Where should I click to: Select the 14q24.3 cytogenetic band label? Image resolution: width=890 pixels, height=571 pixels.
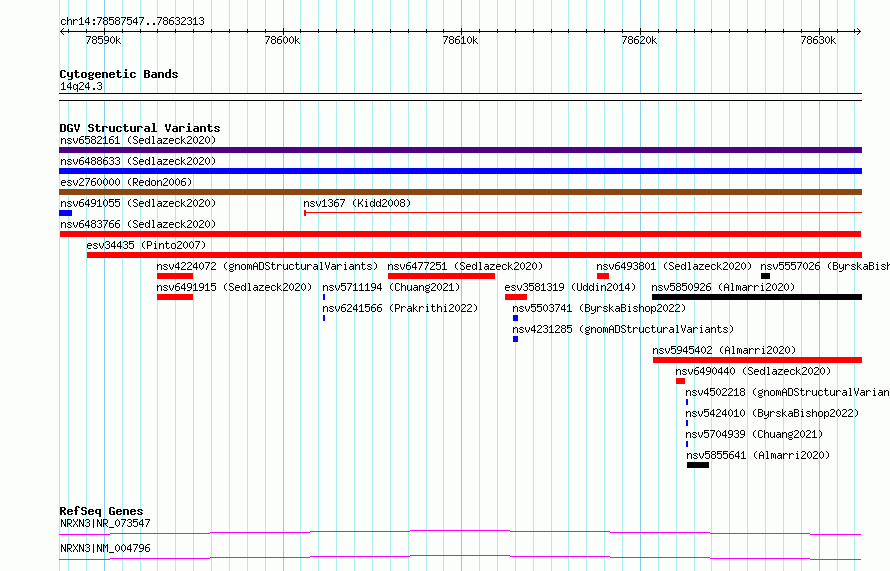(x=81, y=86)
